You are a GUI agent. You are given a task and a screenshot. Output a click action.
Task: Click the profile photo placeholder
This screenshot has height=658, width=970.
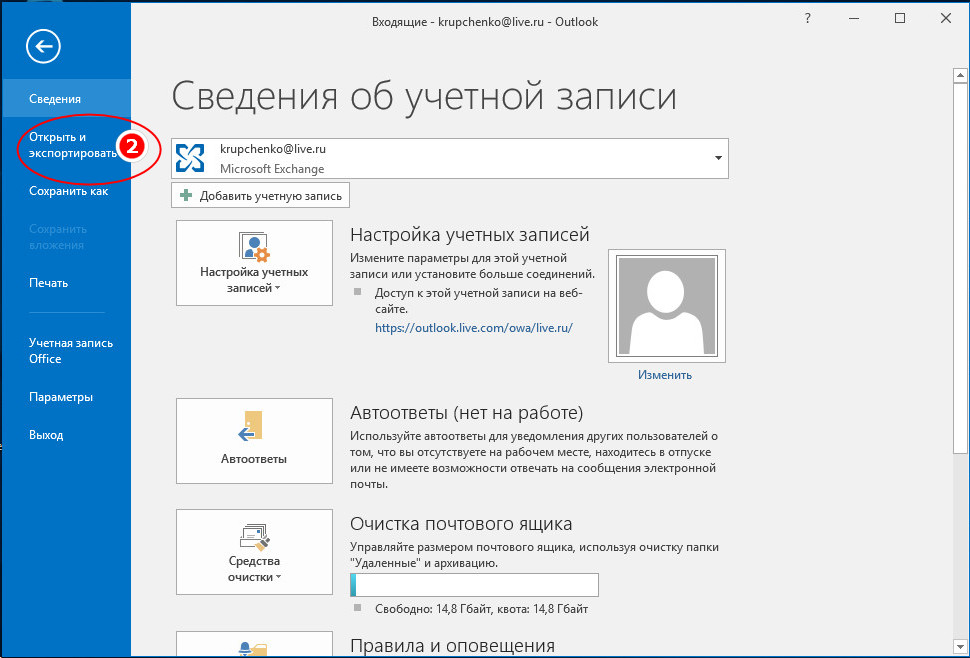665,305
